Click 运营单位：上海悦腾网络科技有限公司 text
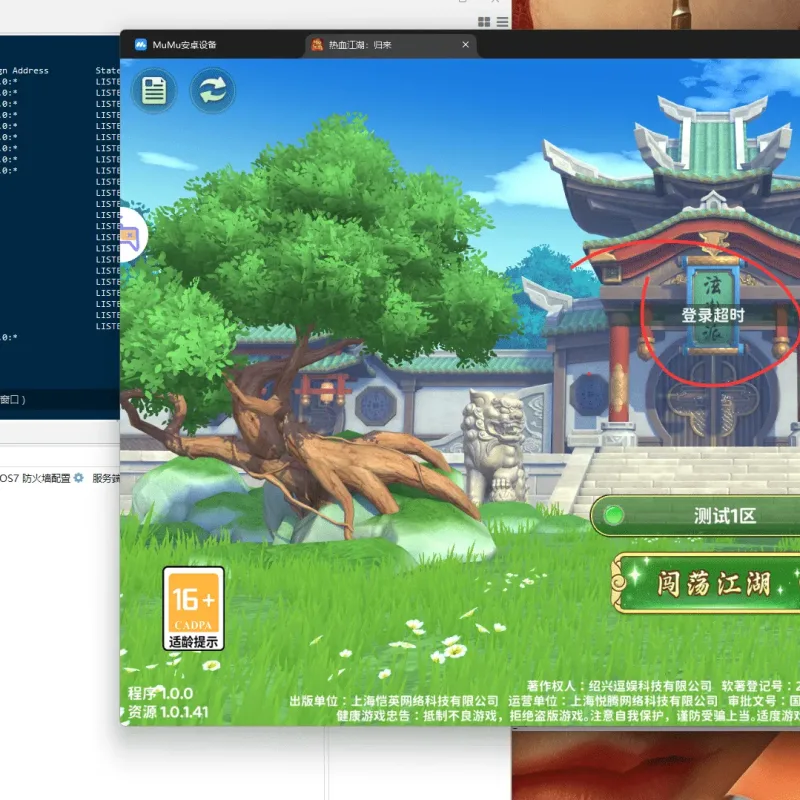This screenshot has height=800, width=800. 613,701
